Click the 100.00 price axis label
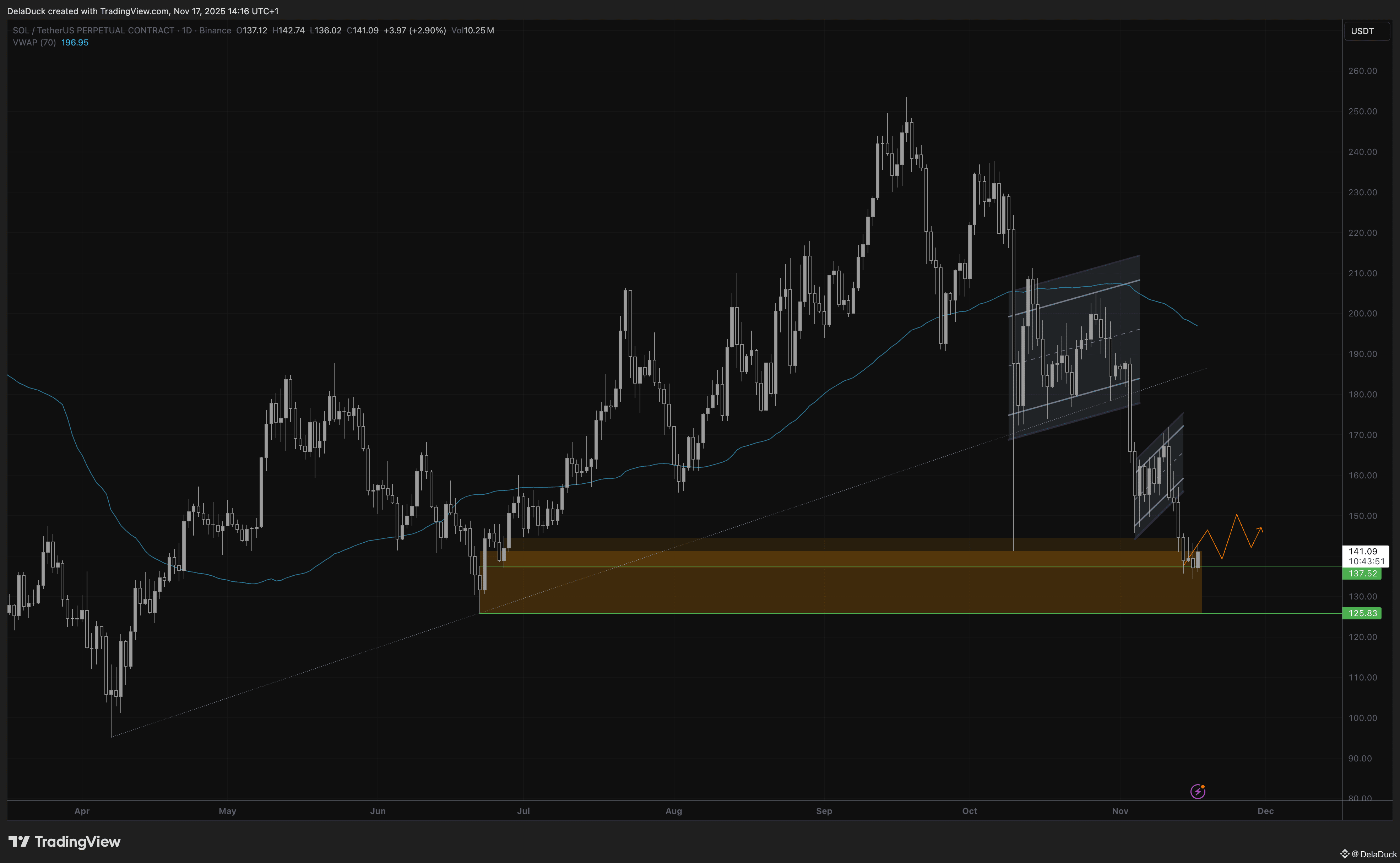1400x863 pixels. click(x=1363, y=718)
